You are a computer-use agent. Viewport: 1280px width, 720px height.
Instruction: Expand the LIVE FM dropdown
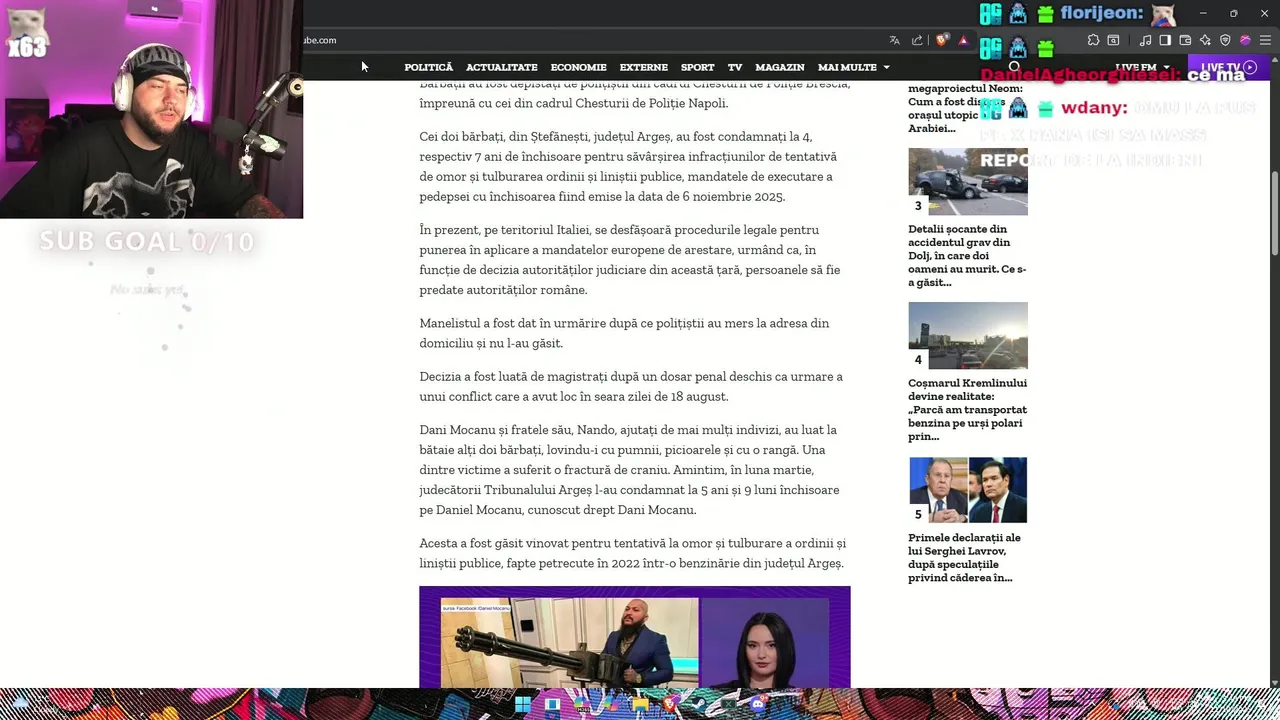pos(1142,67)
